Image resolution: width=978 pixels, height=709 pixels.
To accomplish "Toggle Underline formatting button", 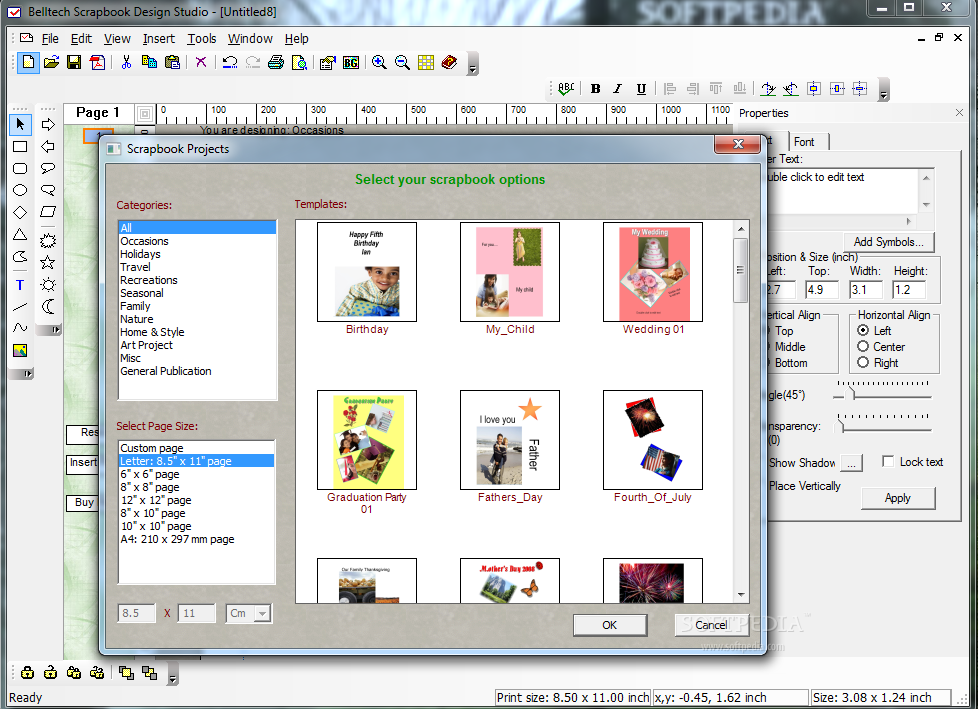I will click(x=641, y=89).
